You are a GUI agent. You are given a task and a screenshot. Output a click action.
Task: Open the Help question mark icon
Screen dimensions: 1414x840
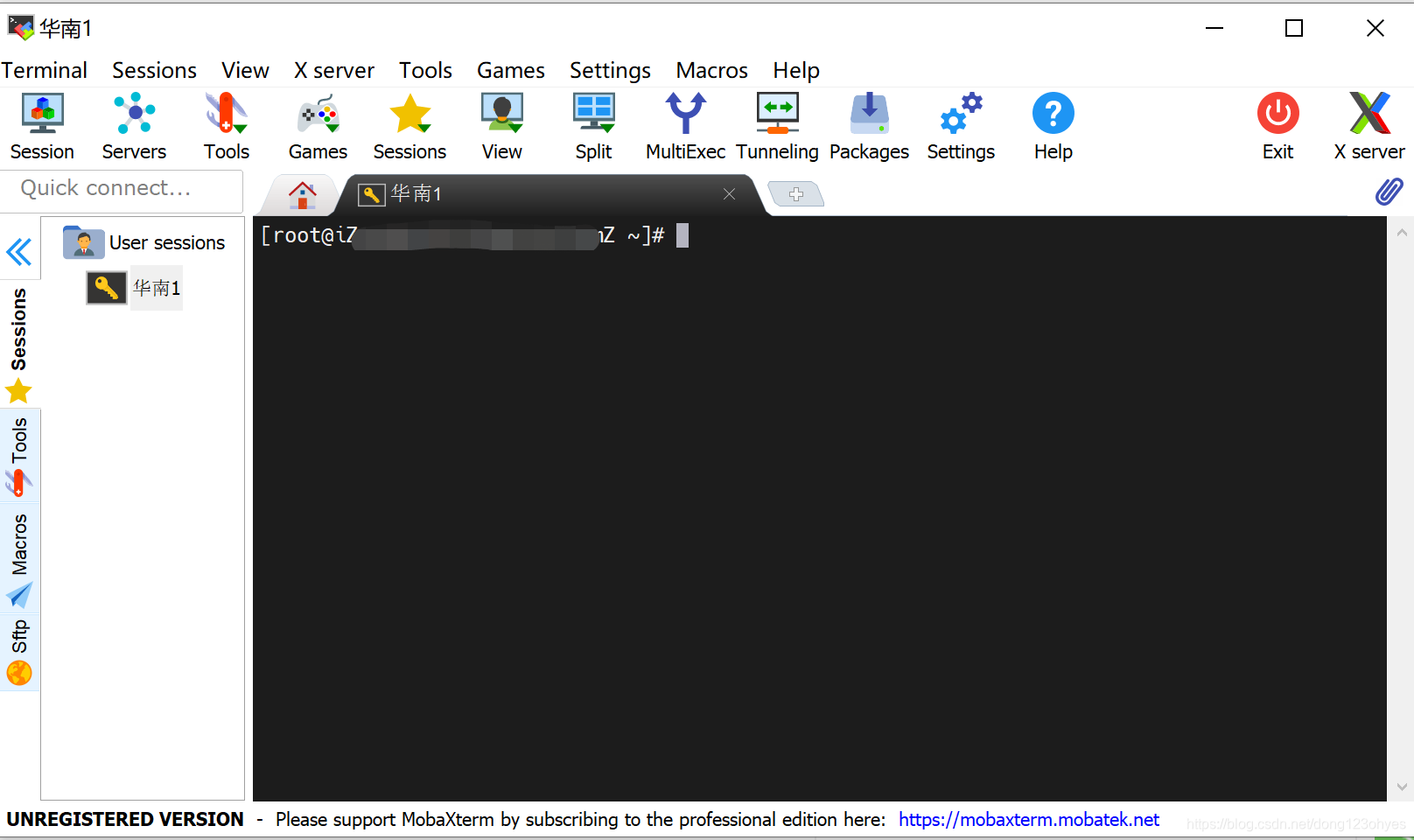(1053, 127)
